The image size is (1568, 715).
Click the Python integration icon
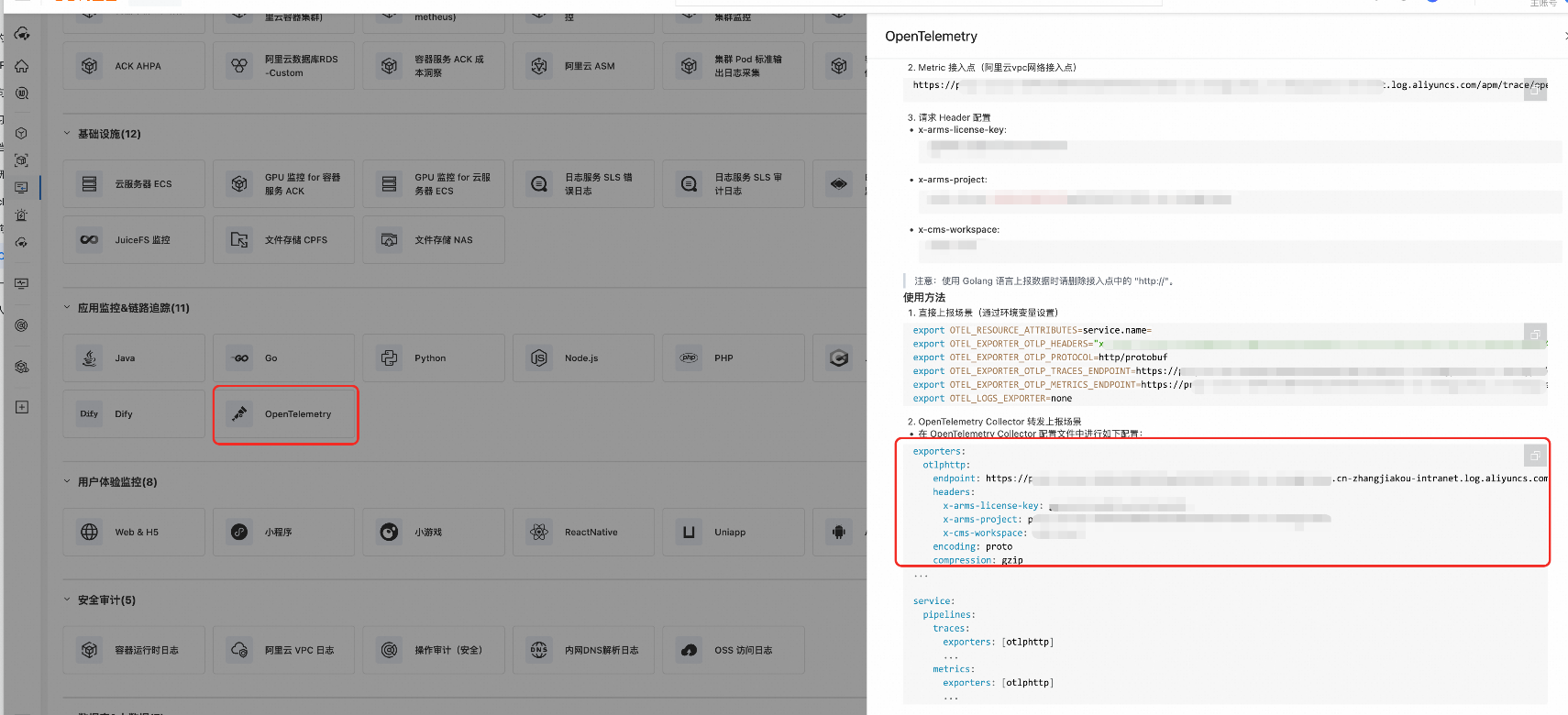pos(390,358)
